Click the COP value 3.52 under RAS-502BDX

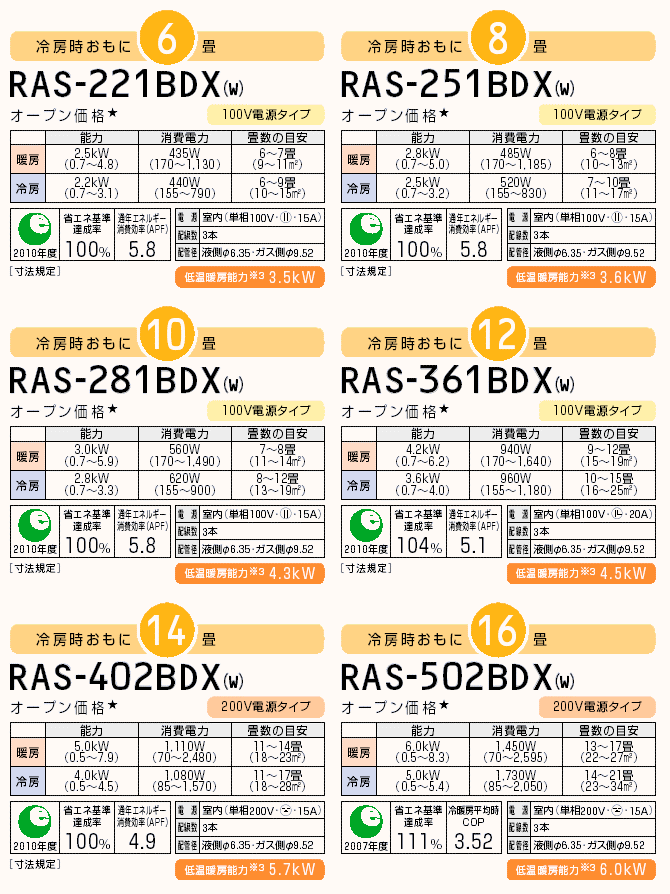point(473,842)
